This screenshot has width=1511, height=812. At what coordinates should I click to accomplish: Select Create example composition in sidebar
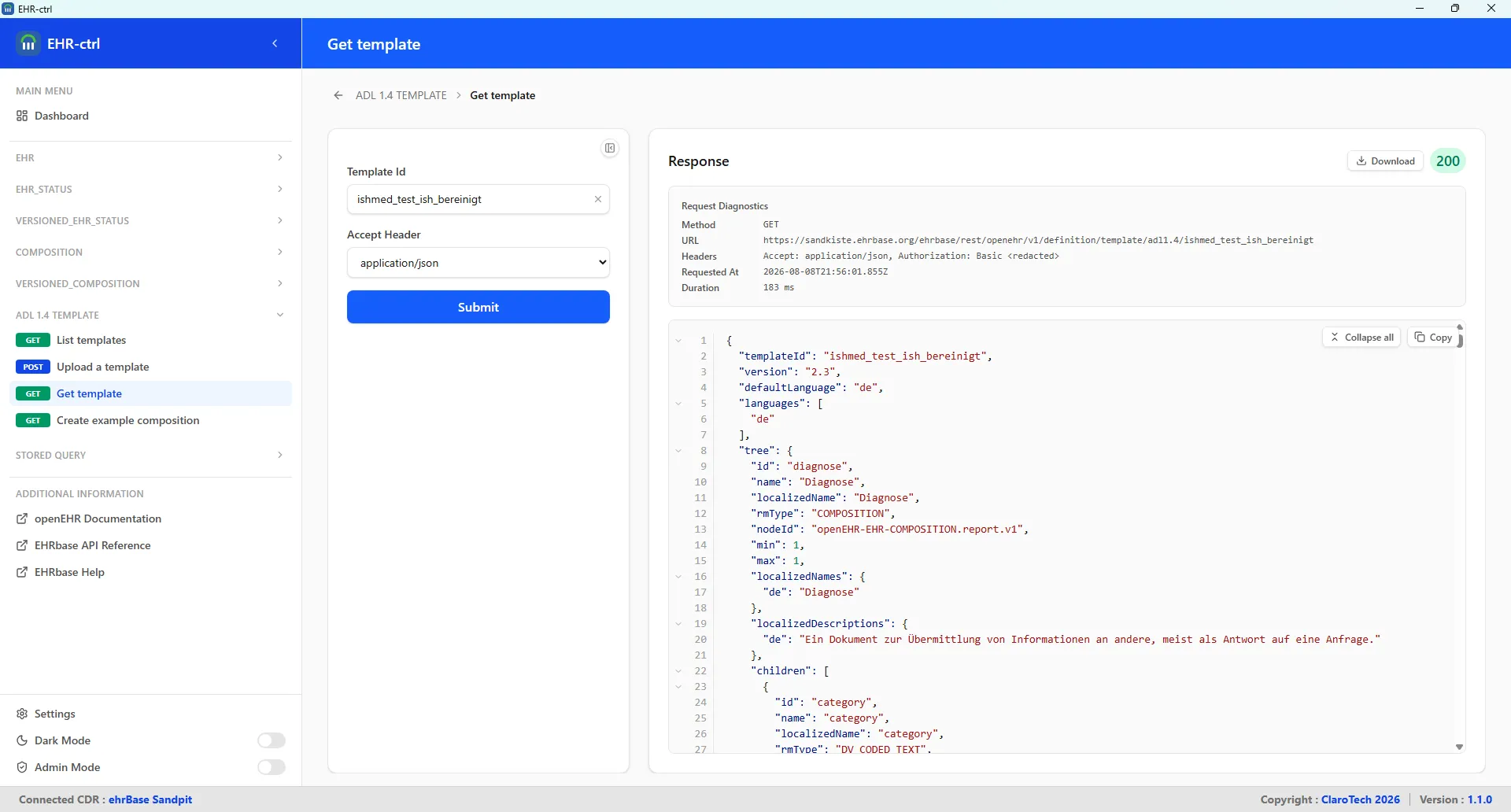point(150,420)
